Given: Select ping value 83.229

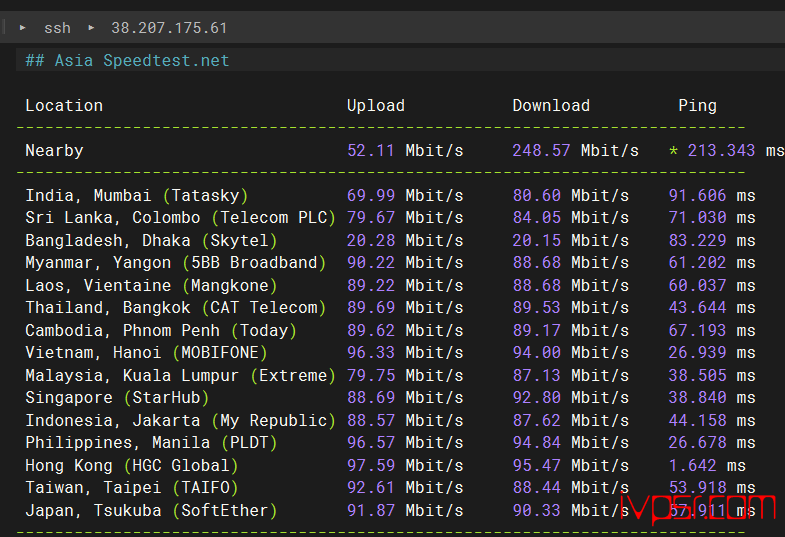Looking at the screenshot, I should pos(697,241).
